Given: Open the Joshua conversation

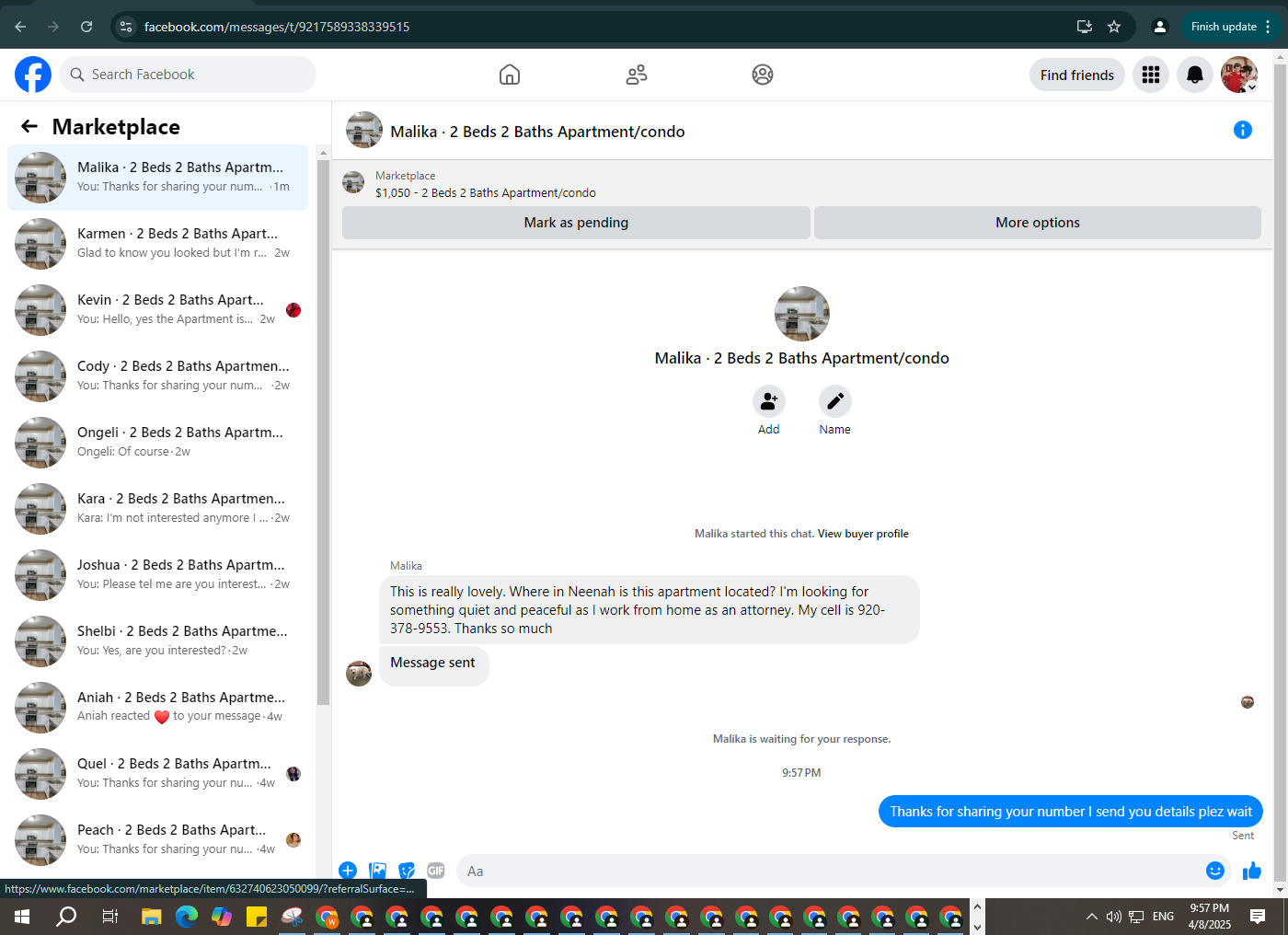Looking at the screenshot, I should tap(157, 575).
